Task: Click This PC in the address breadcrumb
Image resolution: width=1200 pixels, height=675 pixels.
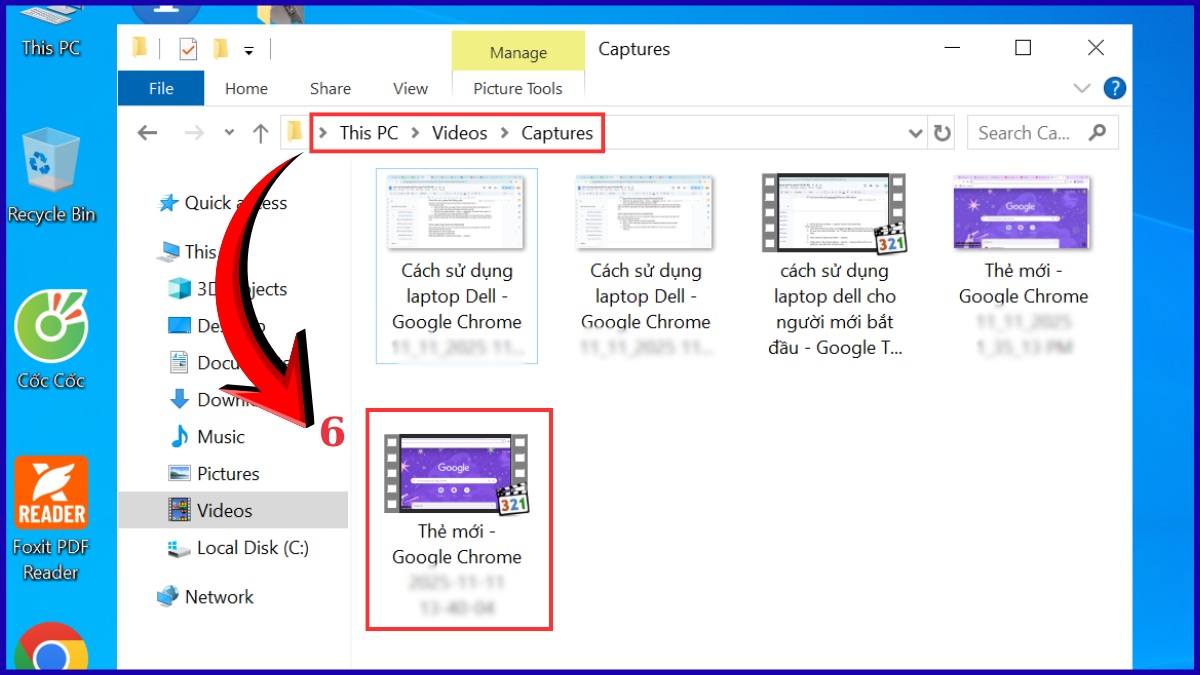Action: [x=369, y=133]
